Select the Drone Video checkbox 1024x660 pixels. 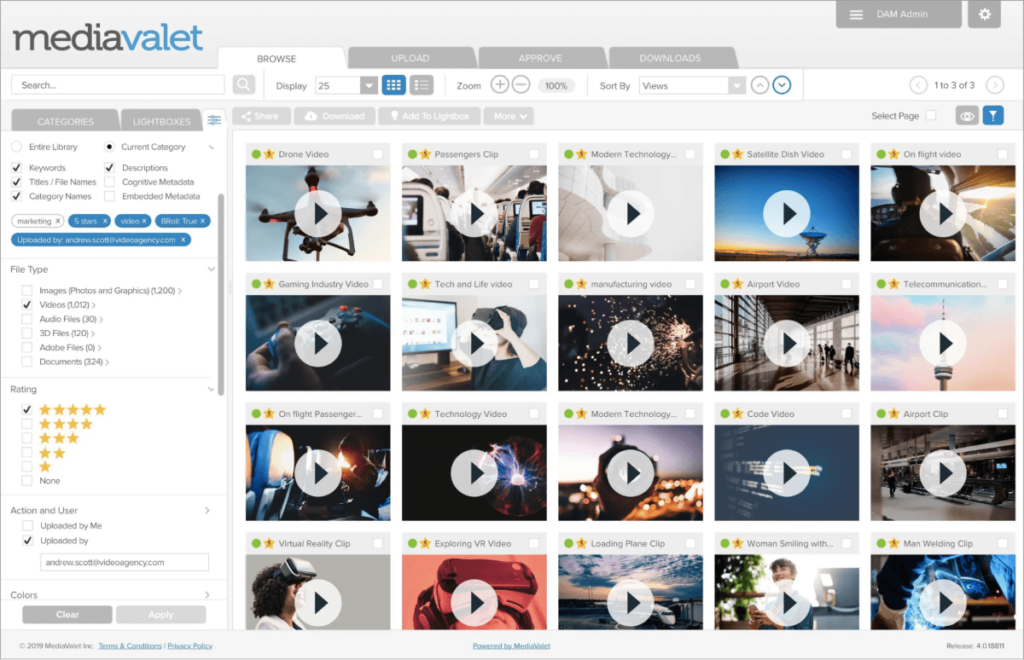click(377, 154)
